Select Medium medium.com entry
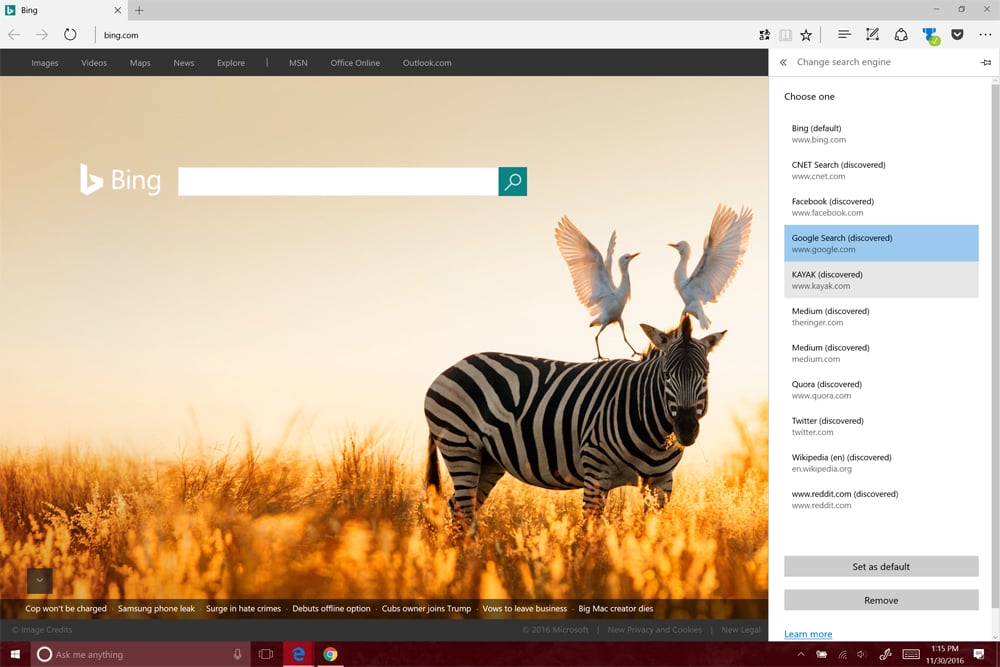 [x=881, y=353]
